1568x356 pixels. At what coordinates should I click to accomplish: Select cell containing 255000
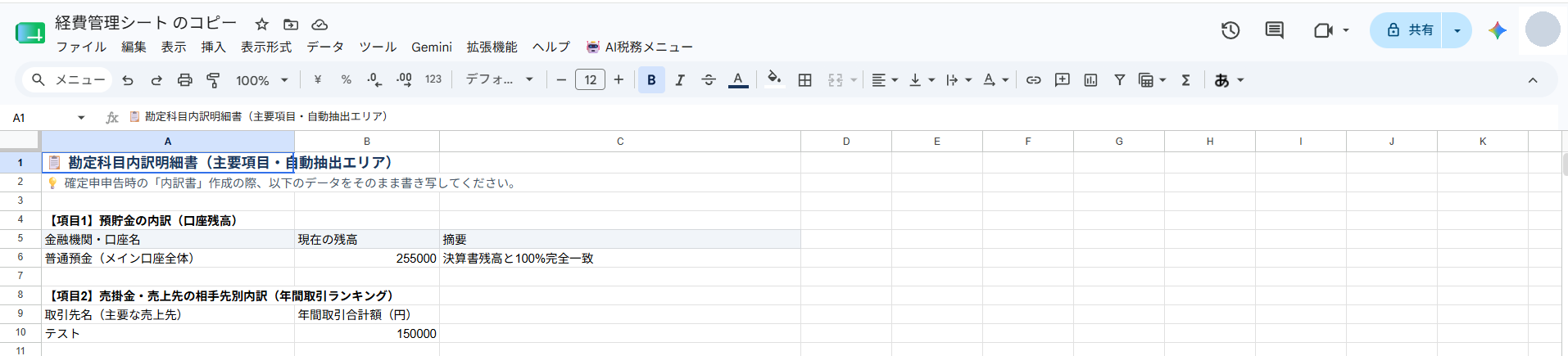367,258
